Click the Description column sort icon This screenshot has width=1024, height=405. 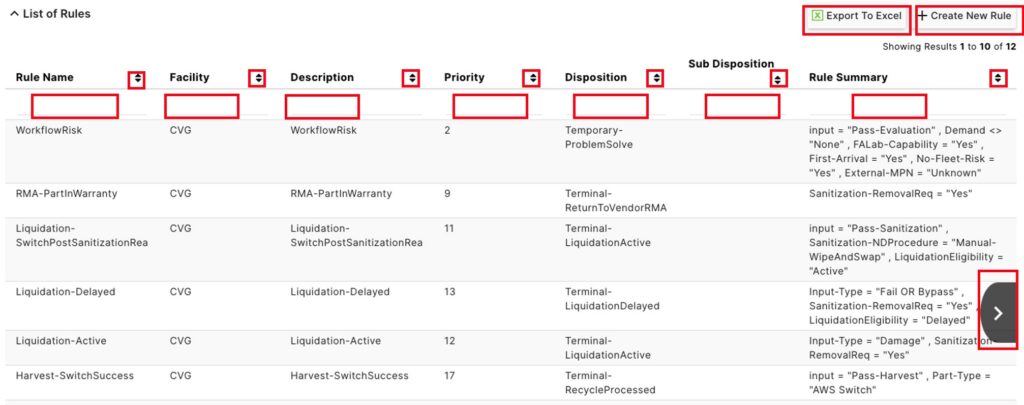[411, 78]
